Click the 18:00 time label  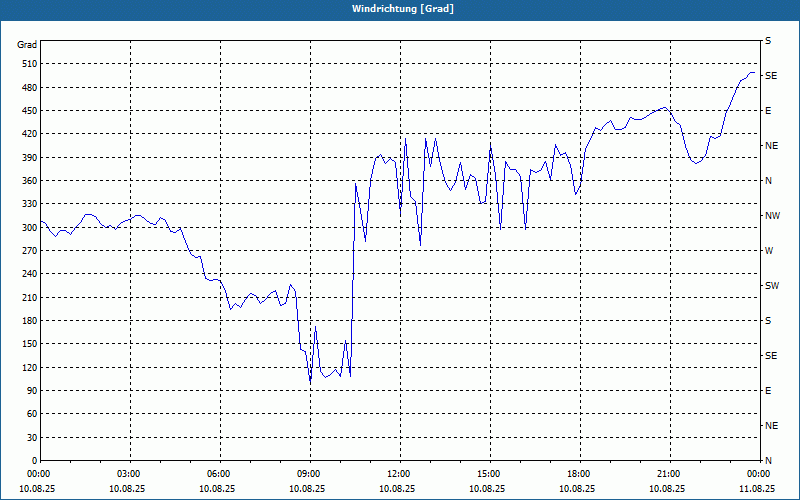coord(581,474)
